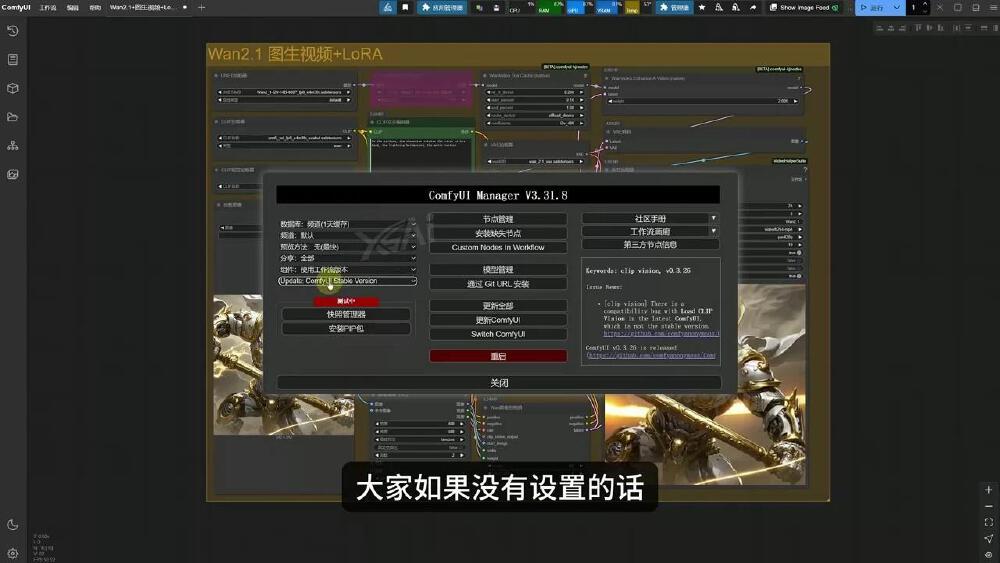Add a new workflow tab with plus
Image resolution: width=1000 pixels, height=563 pixels.
[202, 8]
